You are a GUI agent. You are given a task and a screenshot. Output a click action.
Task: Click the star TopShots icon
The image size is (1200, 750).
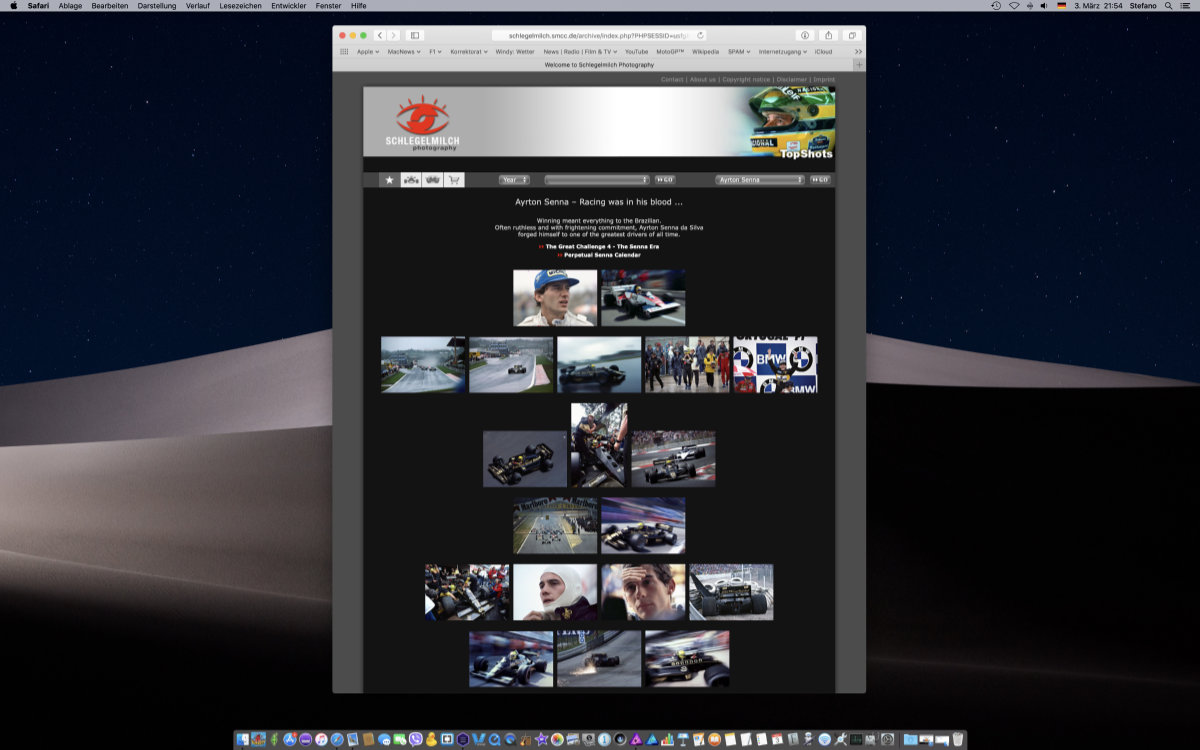coord(390,180)
